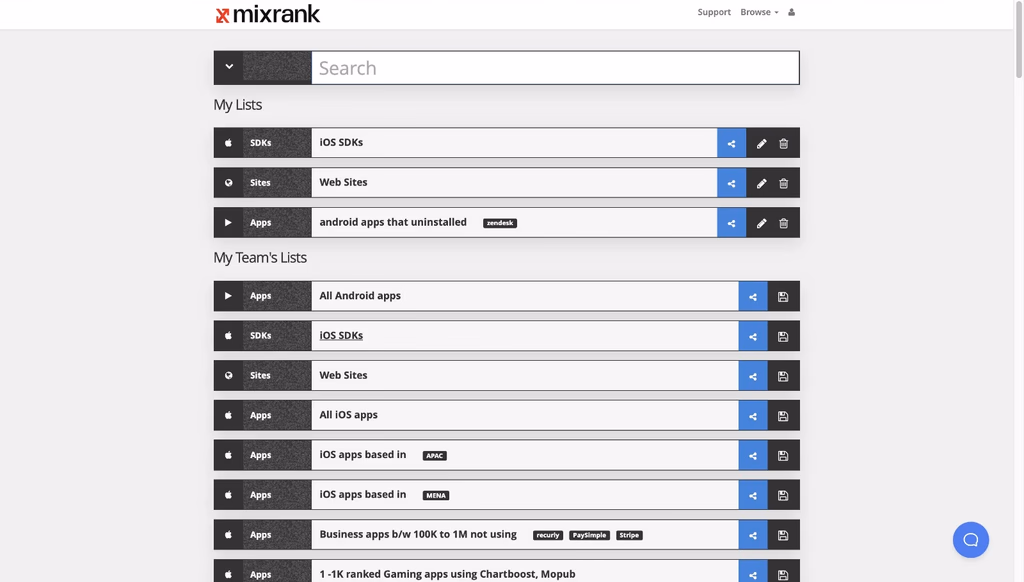Open the chat support bubble

(970, 540)
